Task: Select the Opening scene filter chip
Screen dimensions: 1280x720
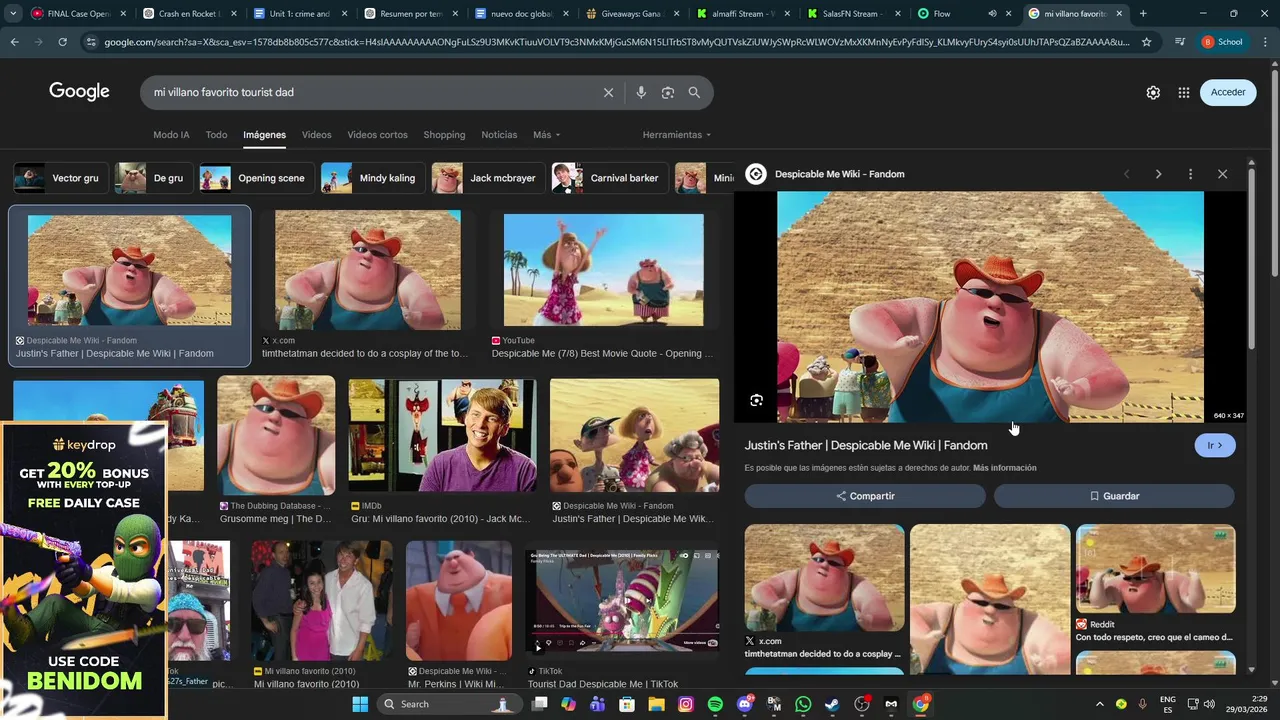Action: tap(257, 178)
